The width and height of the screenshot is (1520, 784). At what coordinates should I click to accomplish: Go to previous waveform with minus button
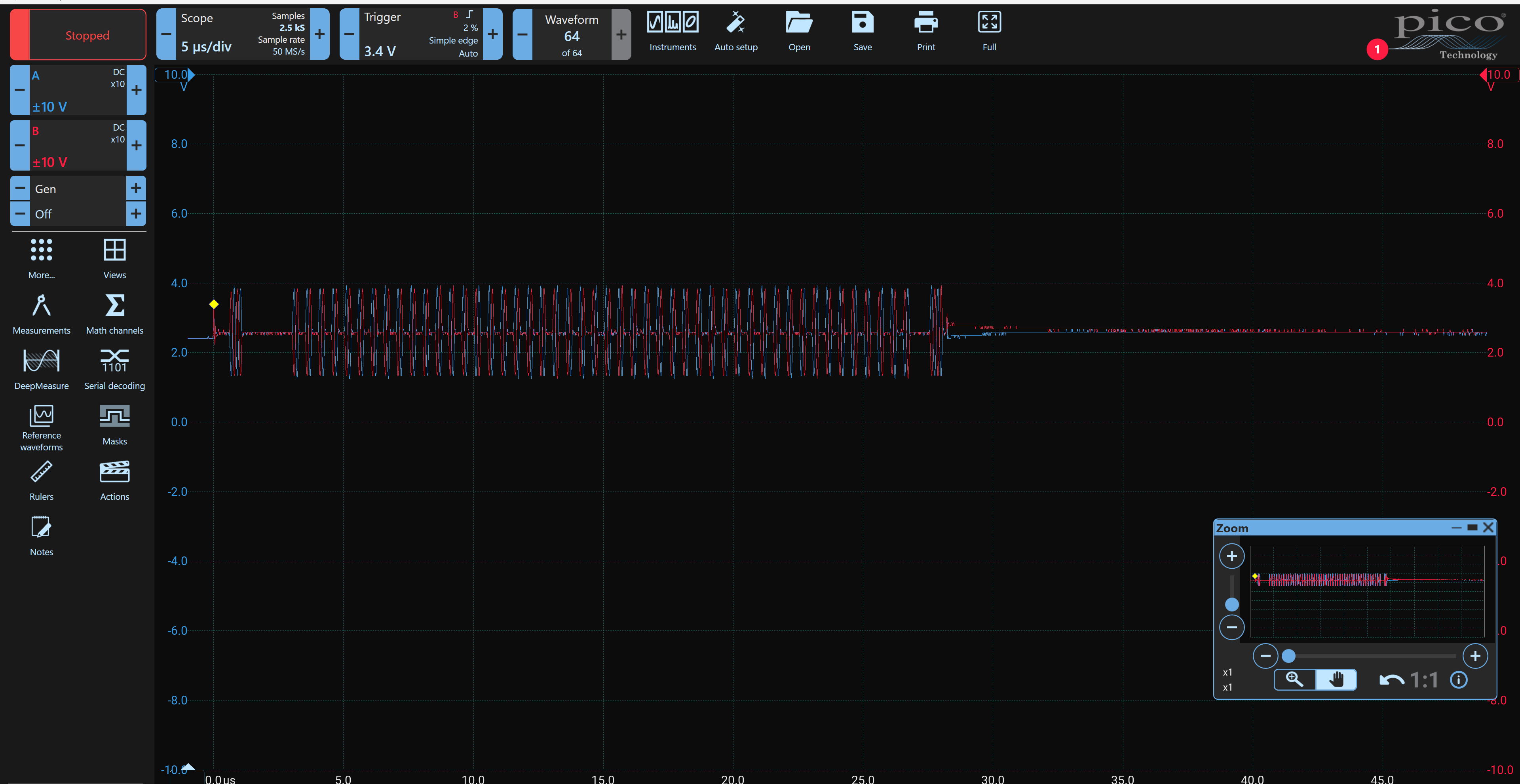point(522,34)
